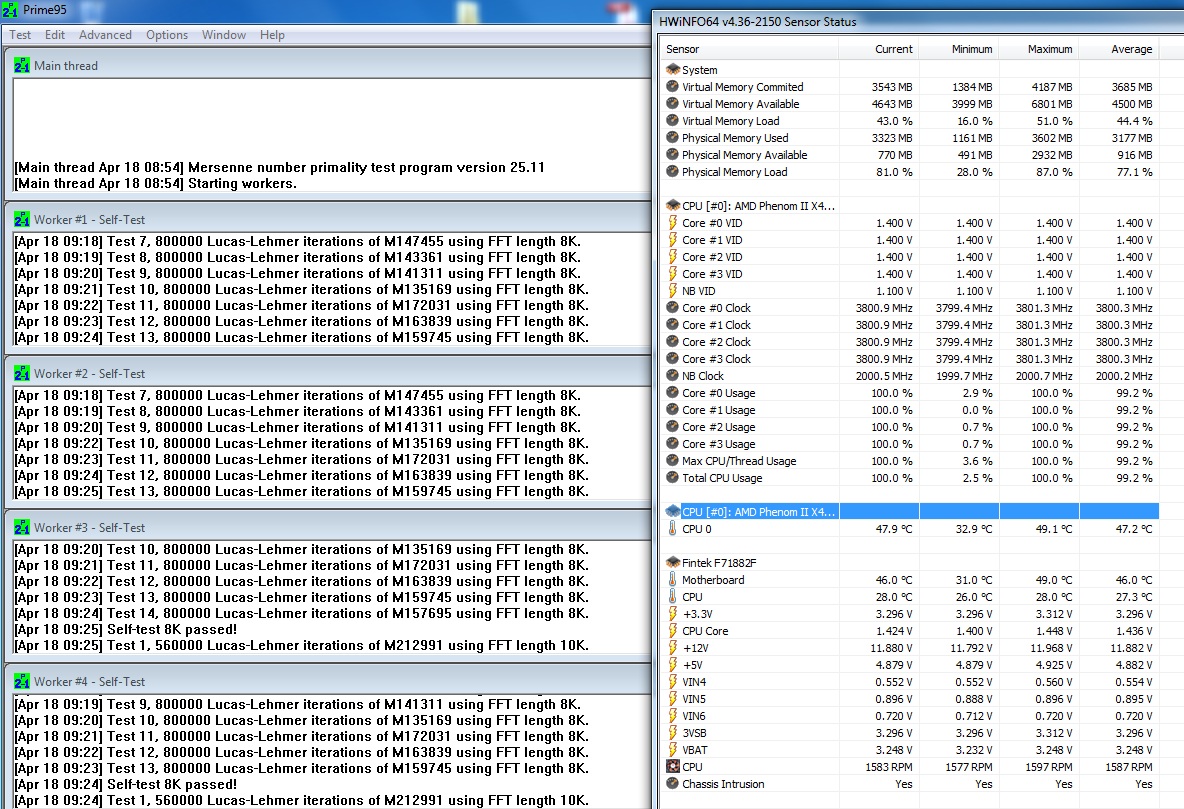Click the VIN5 sensor row label
Screen dimensions: 1184x809
pyautogui.click(x=694, y=699)
